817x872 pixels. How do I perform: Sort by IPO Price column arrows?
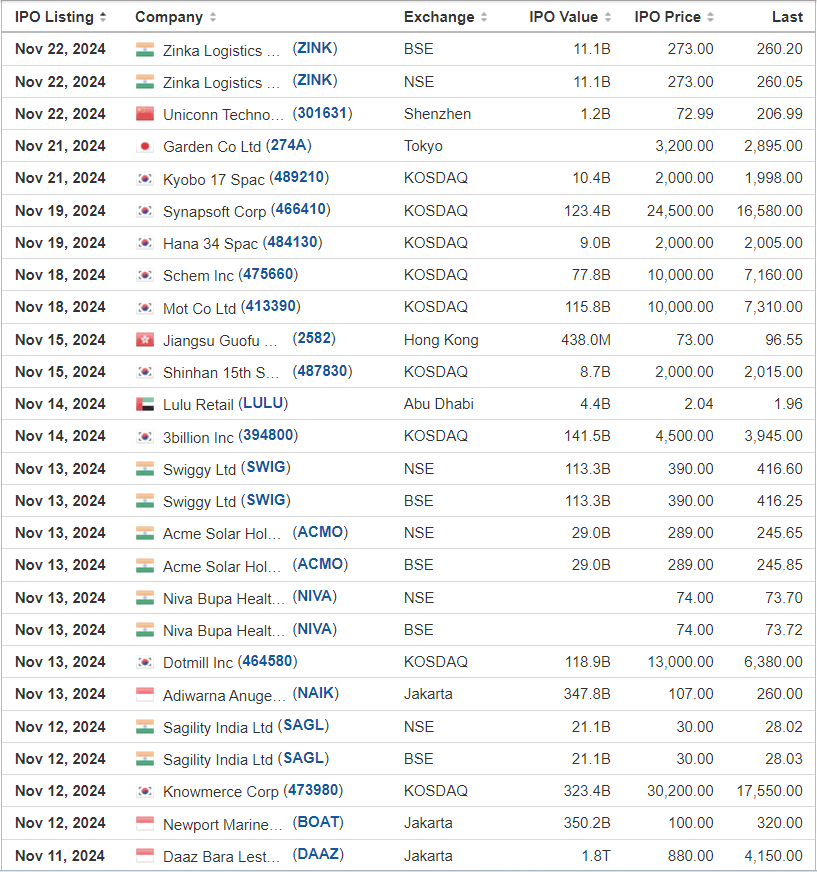coord(710,17)
